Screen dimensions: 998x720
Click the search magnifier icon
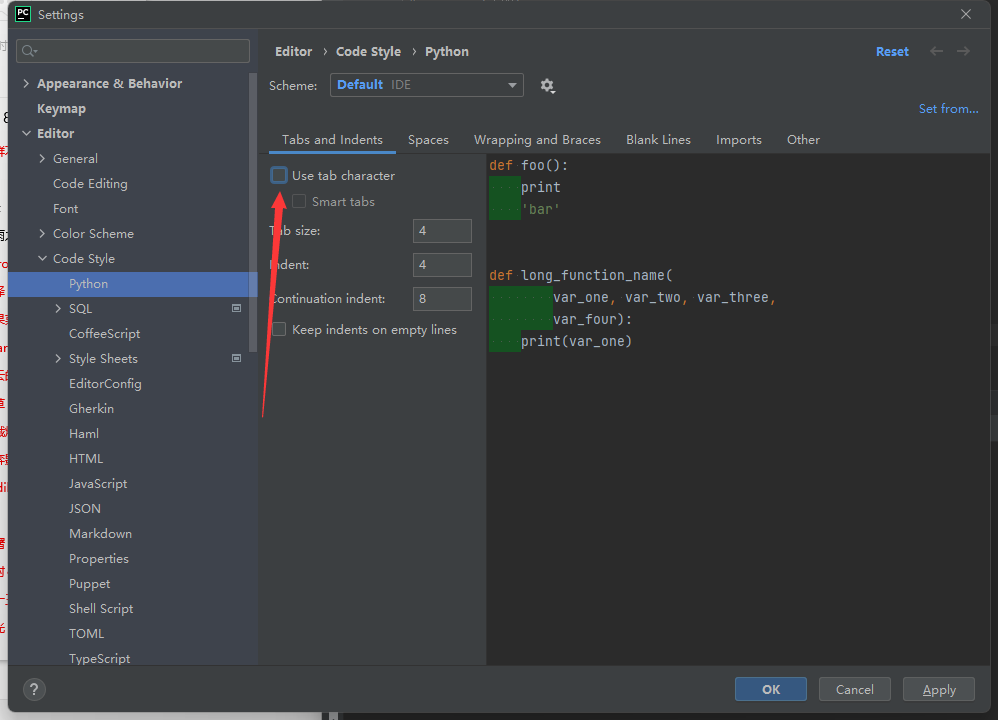pyautogui.click(x=28, y=51)
